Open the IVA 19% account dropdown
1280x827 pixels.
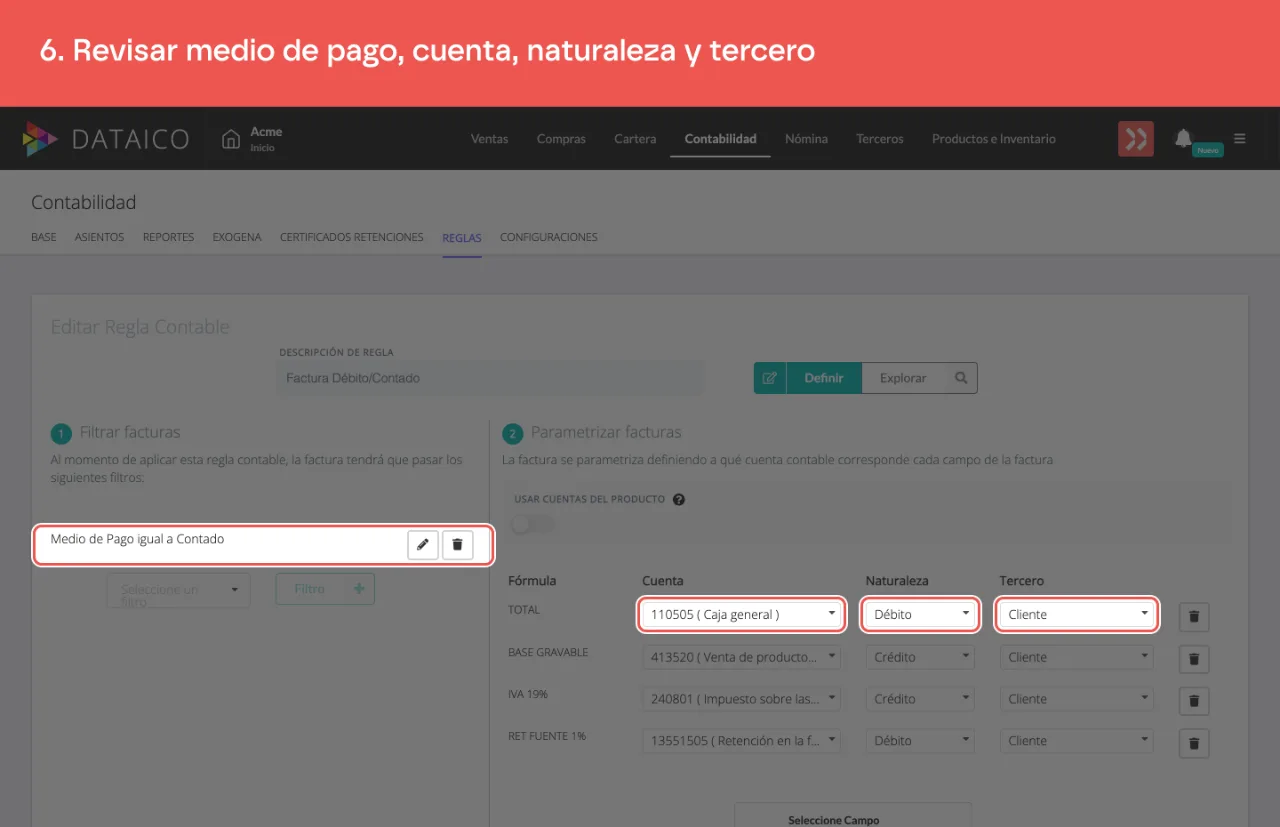(742, 699)
